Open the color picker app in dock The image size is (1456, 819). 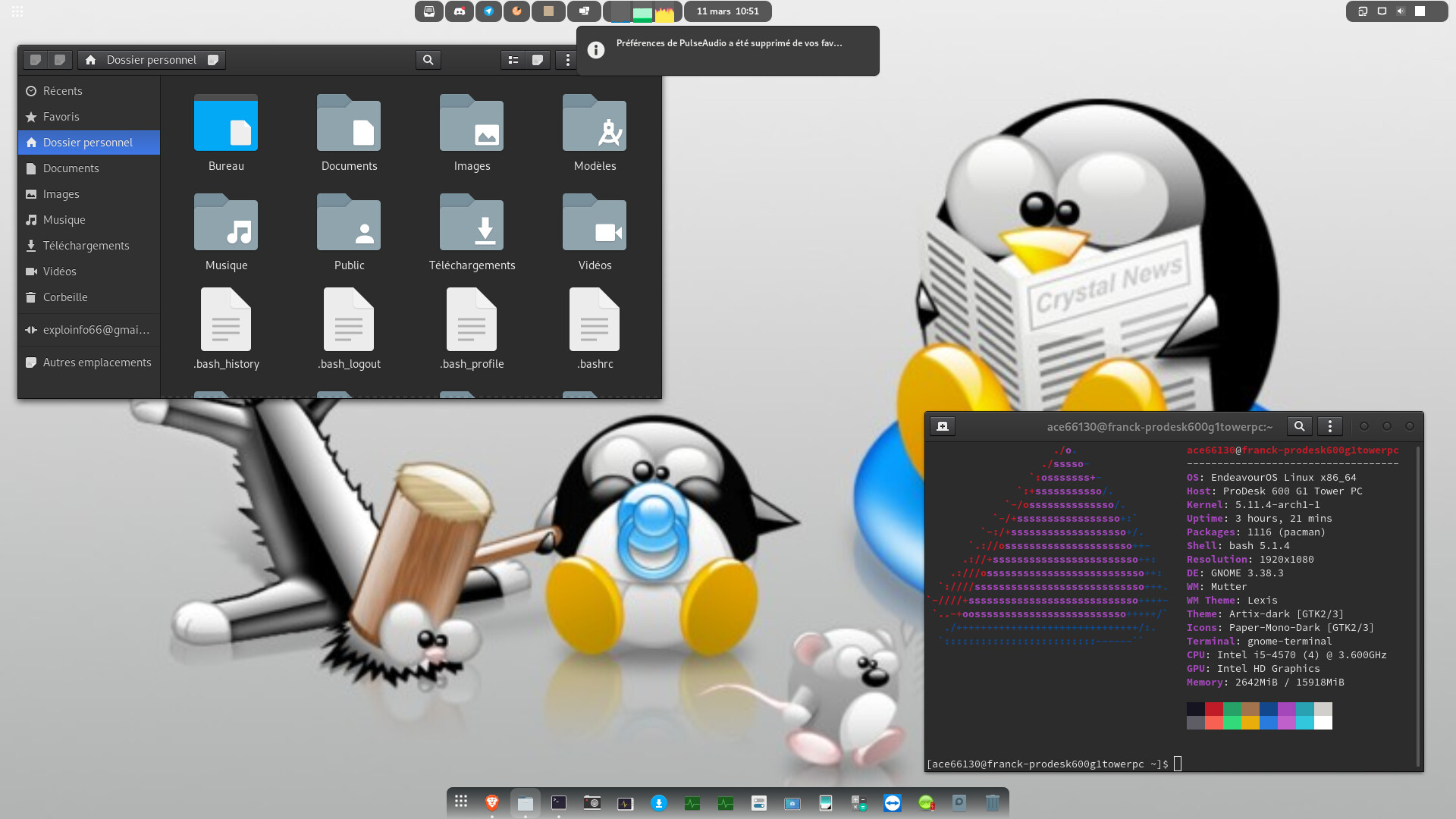pos(826,802)
